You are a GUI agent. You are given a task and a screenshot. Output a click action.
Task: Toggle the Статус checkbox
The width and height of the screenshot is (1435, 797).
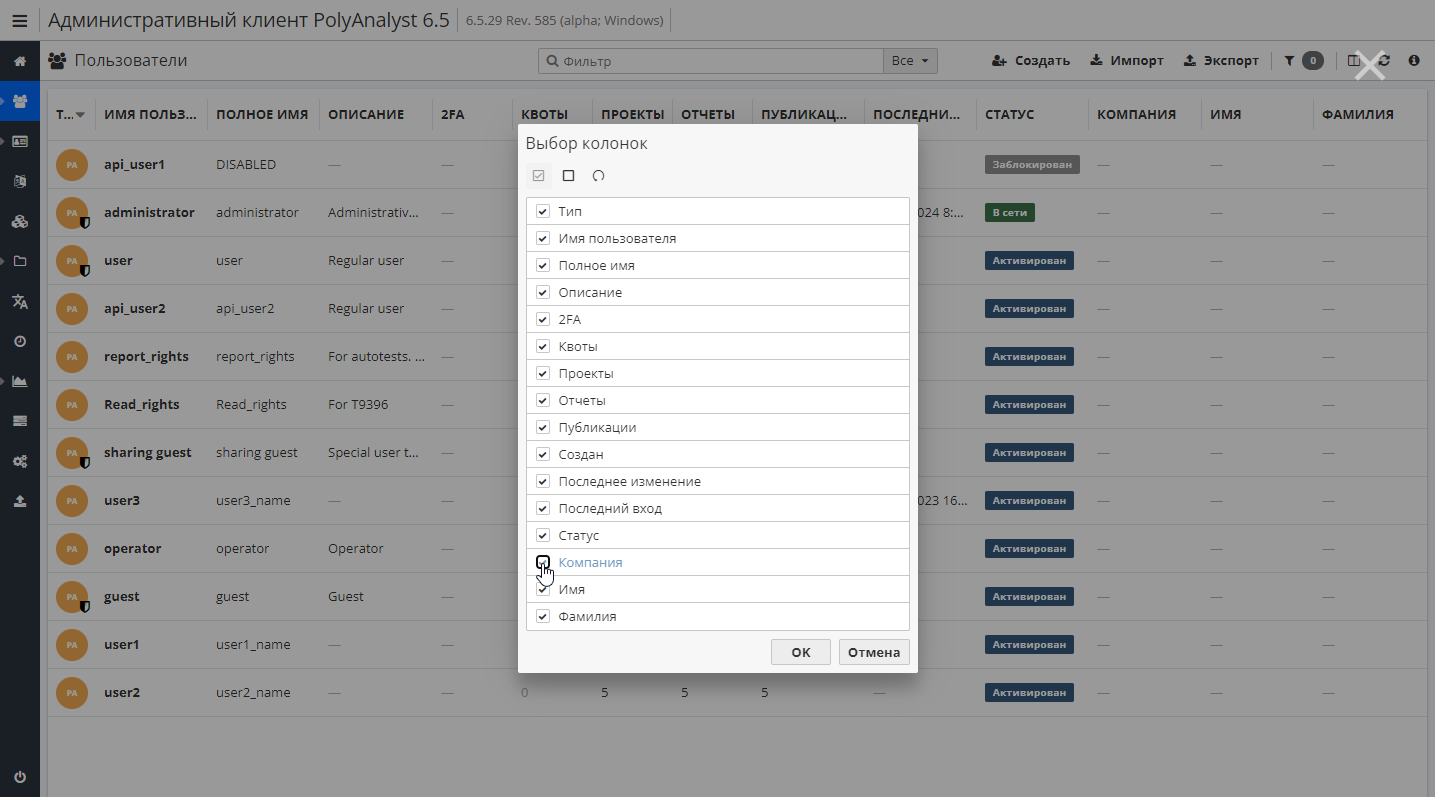coord(543,535)
